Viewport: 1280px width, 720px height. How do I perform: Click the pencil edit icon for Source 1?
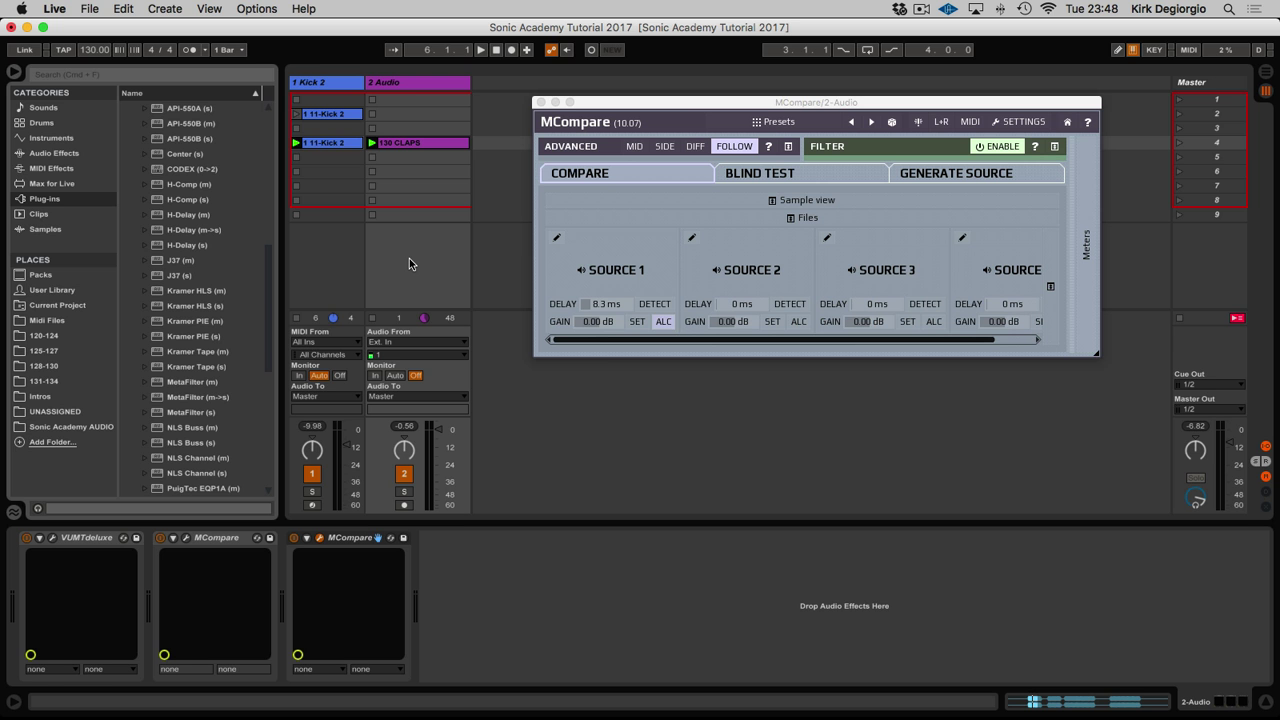(557, 238)
